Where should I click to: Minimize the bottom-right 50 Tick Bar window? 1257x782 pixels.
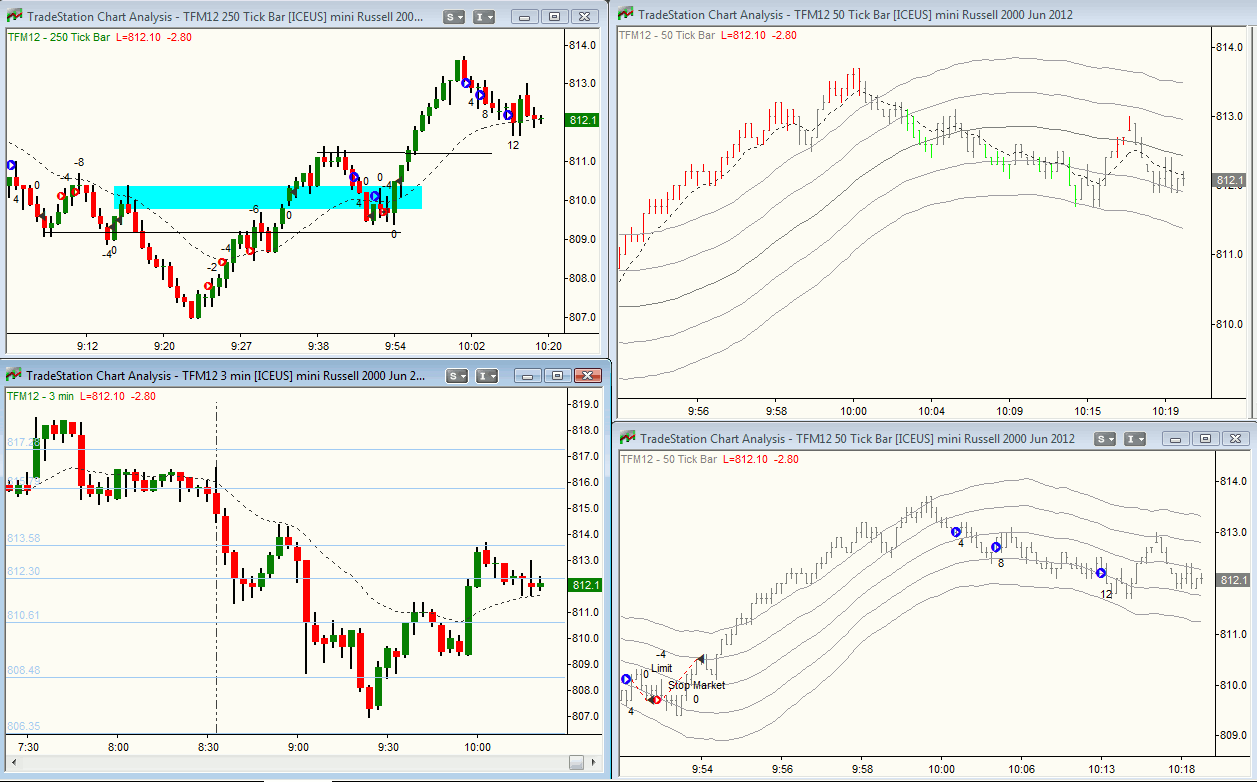(x=1174, y=439)
